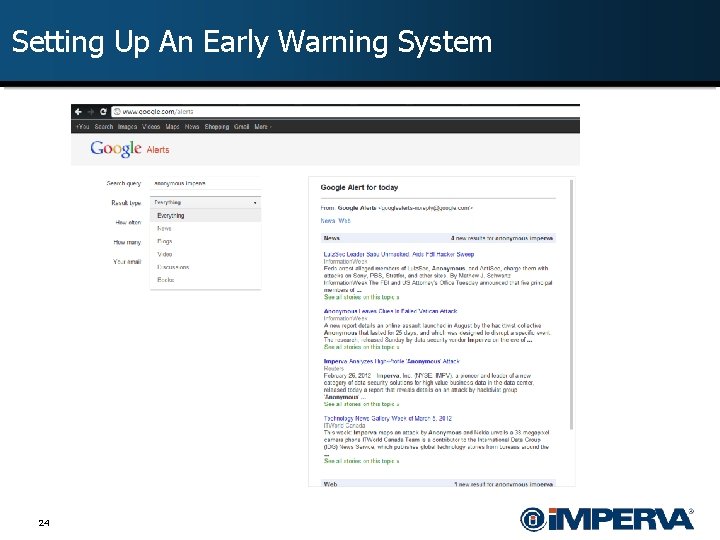This screenshot has height=540, width=720.
Task: Choose Blogs in result type list
Action: coord(206,241)
